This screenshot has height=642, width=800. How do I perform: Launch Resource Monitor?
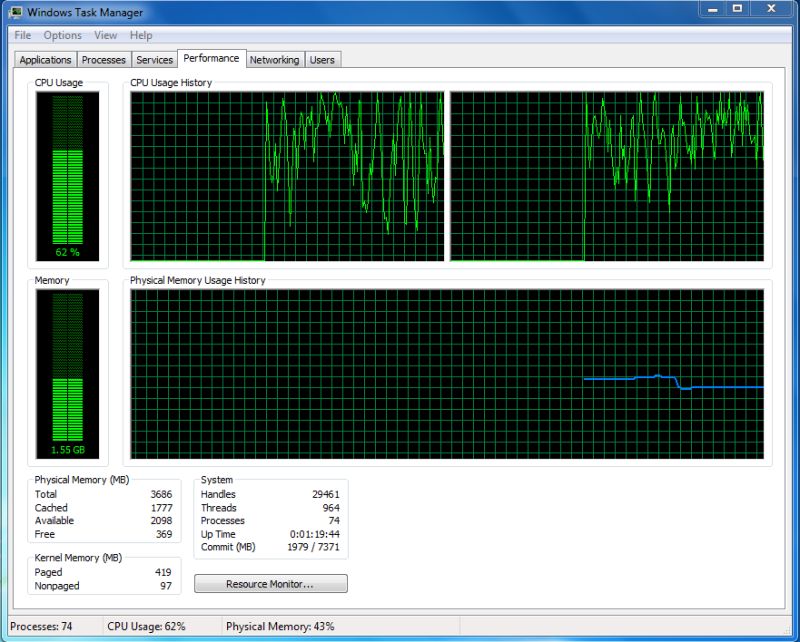coord(269,584)
